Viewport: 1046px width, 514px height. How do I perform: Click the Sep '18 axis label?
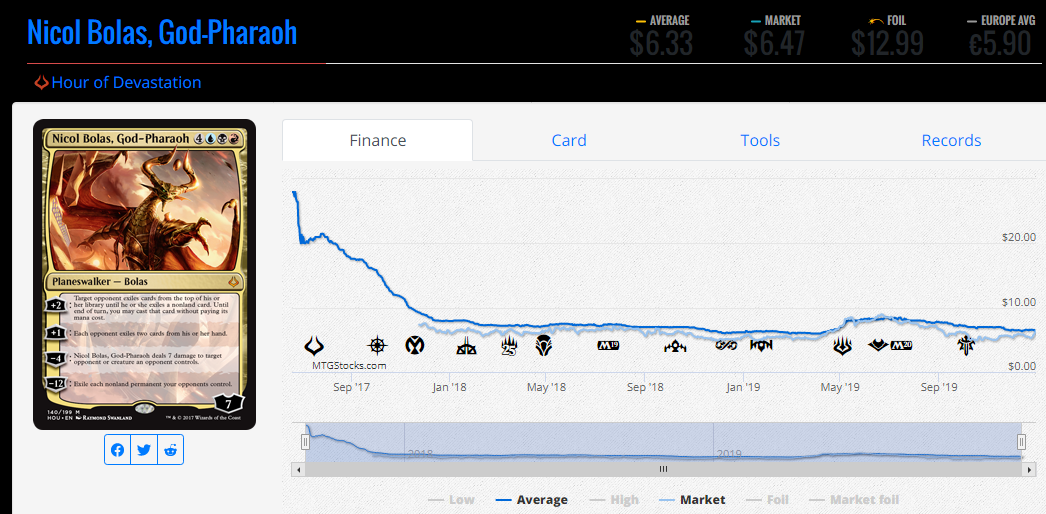pos(645,387)
